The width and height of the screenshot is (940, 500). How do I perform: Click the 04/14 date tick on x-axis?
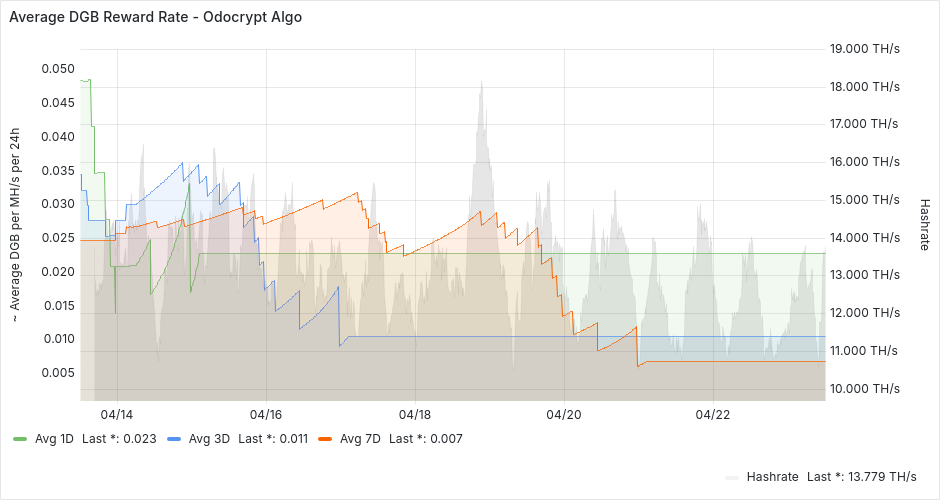(117, 413)
